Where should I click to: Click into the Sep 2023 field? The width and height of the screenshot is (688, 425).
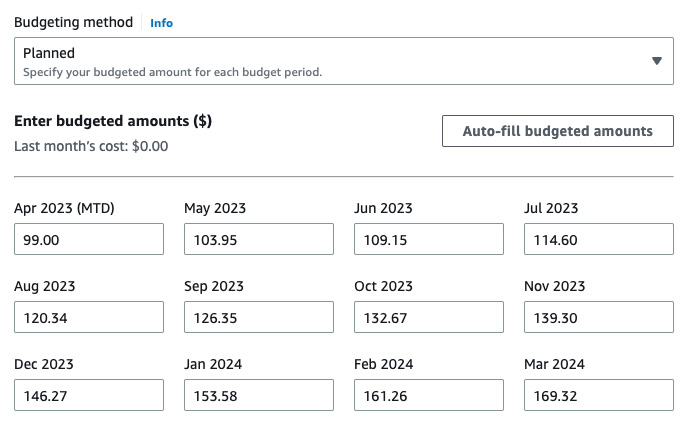(x=259, y=317)
